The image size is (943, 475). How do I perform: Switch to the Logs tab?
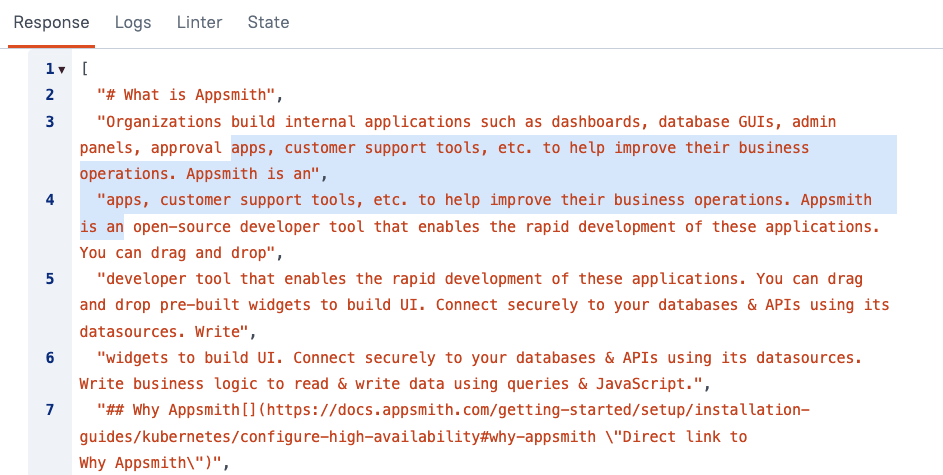click(132, 22)
